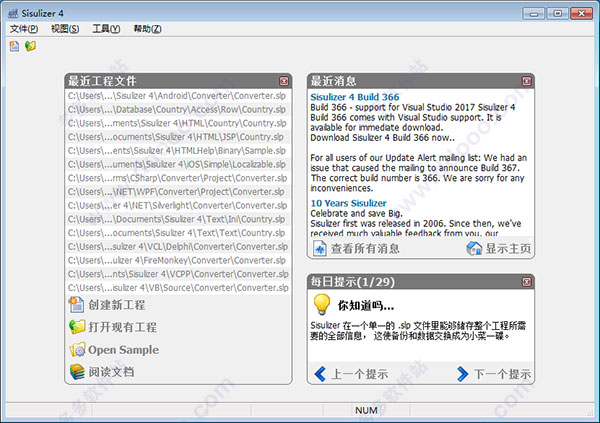This screenshot has width=600, height=423.
Task: Click the light bulb tip icon
Action: coord(321,305)
